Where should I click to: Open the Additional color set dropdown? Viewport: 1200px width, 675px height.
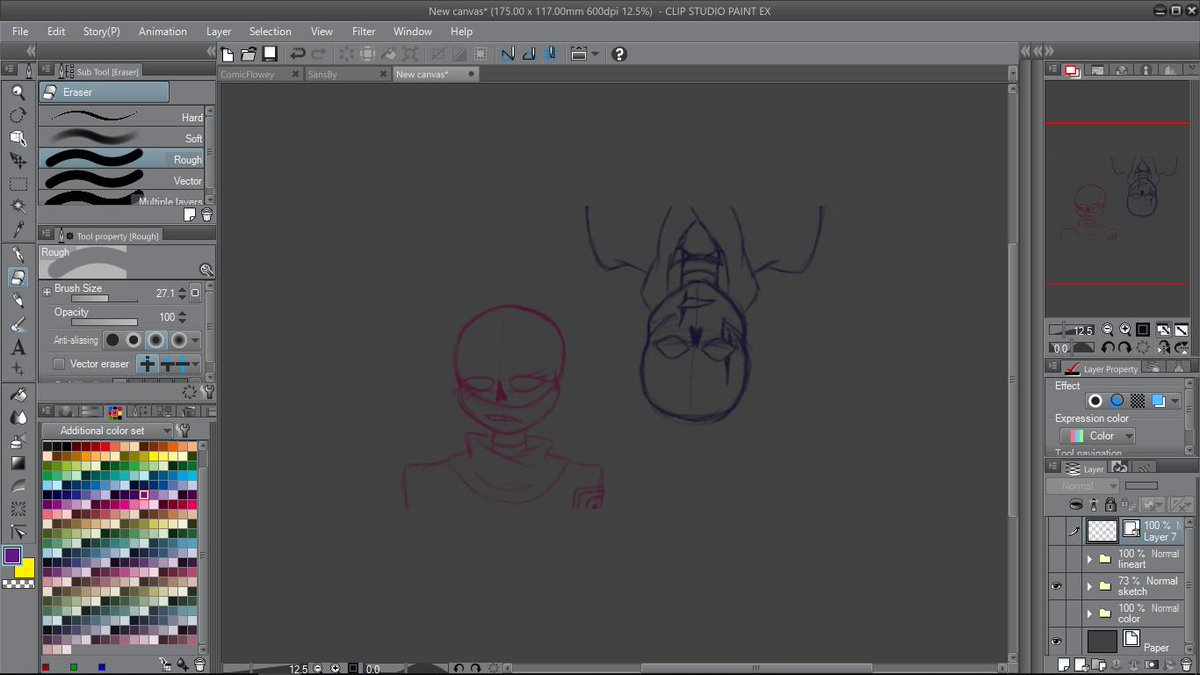click(x=106, y=430)
